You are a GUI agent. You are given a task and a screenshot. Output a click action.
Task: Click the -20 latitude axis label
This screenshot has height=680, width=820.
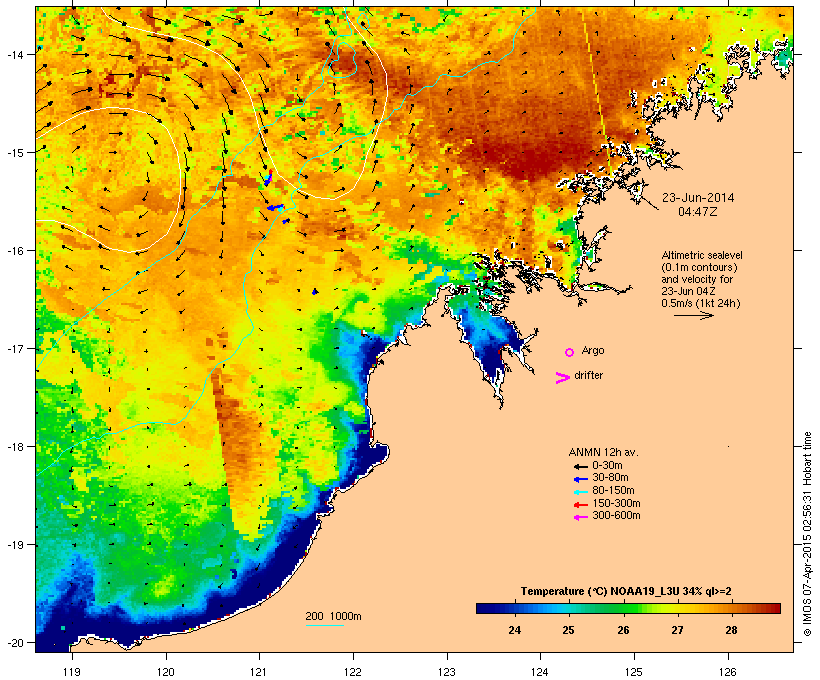point(15,643)
